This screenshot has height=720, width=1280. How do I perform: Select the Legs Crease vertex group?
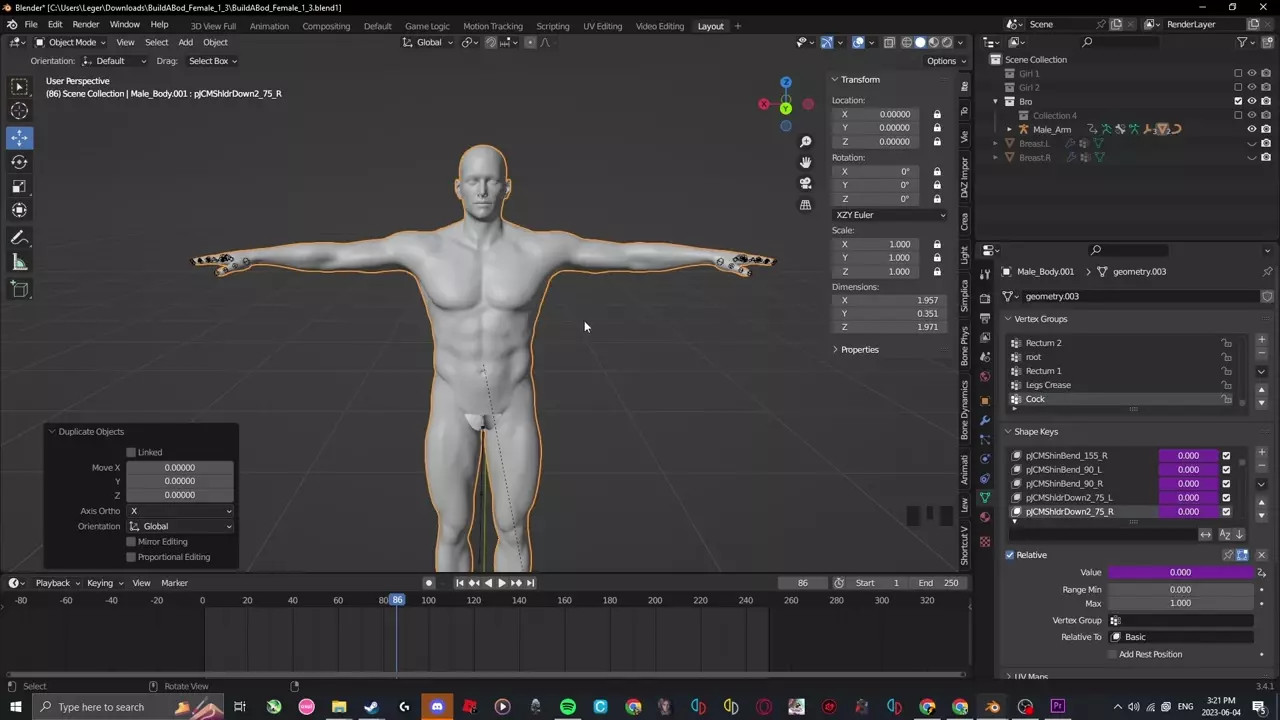coord(1048,385)
